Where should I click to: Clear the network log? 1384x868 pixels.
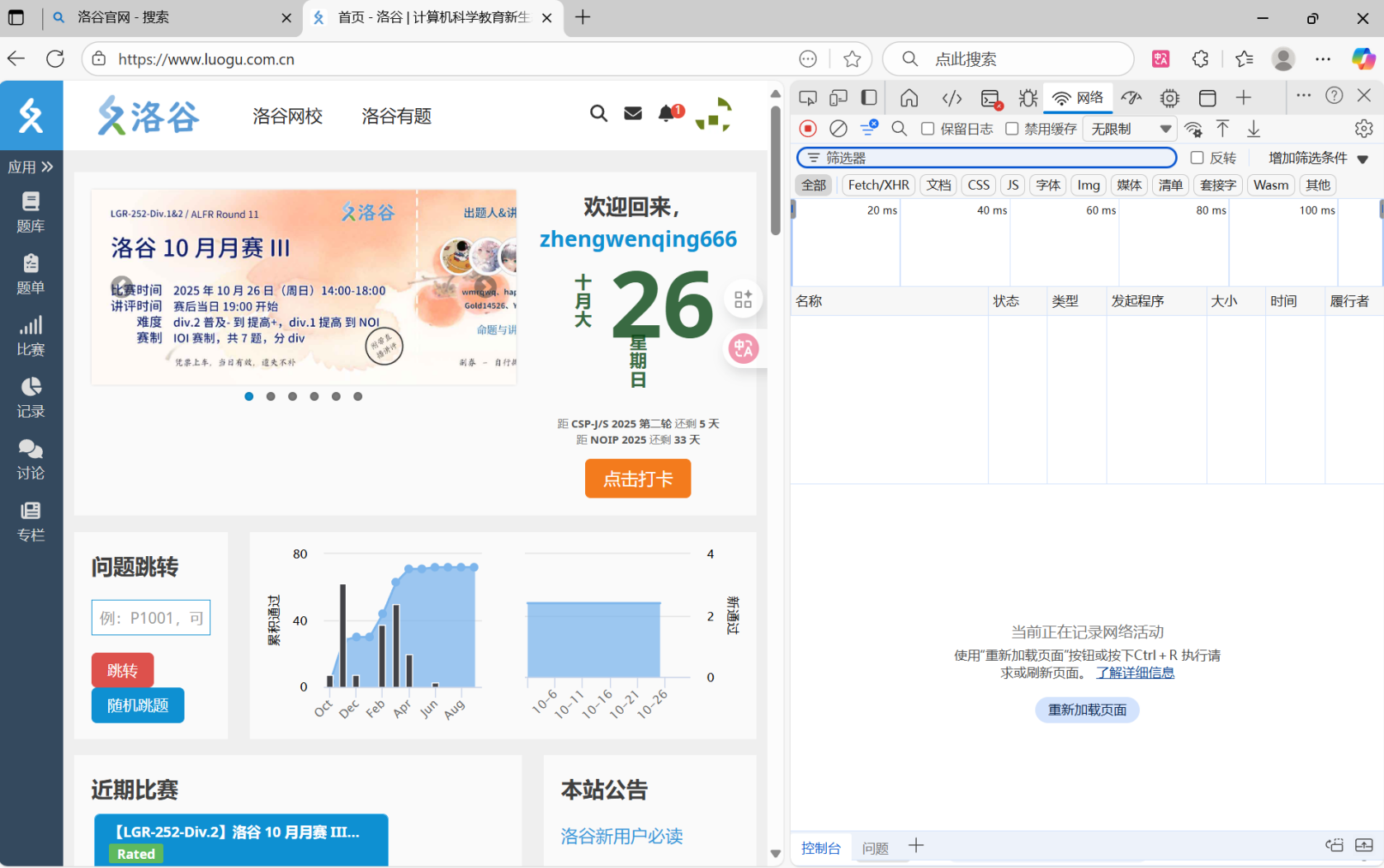tap(838, 129)
